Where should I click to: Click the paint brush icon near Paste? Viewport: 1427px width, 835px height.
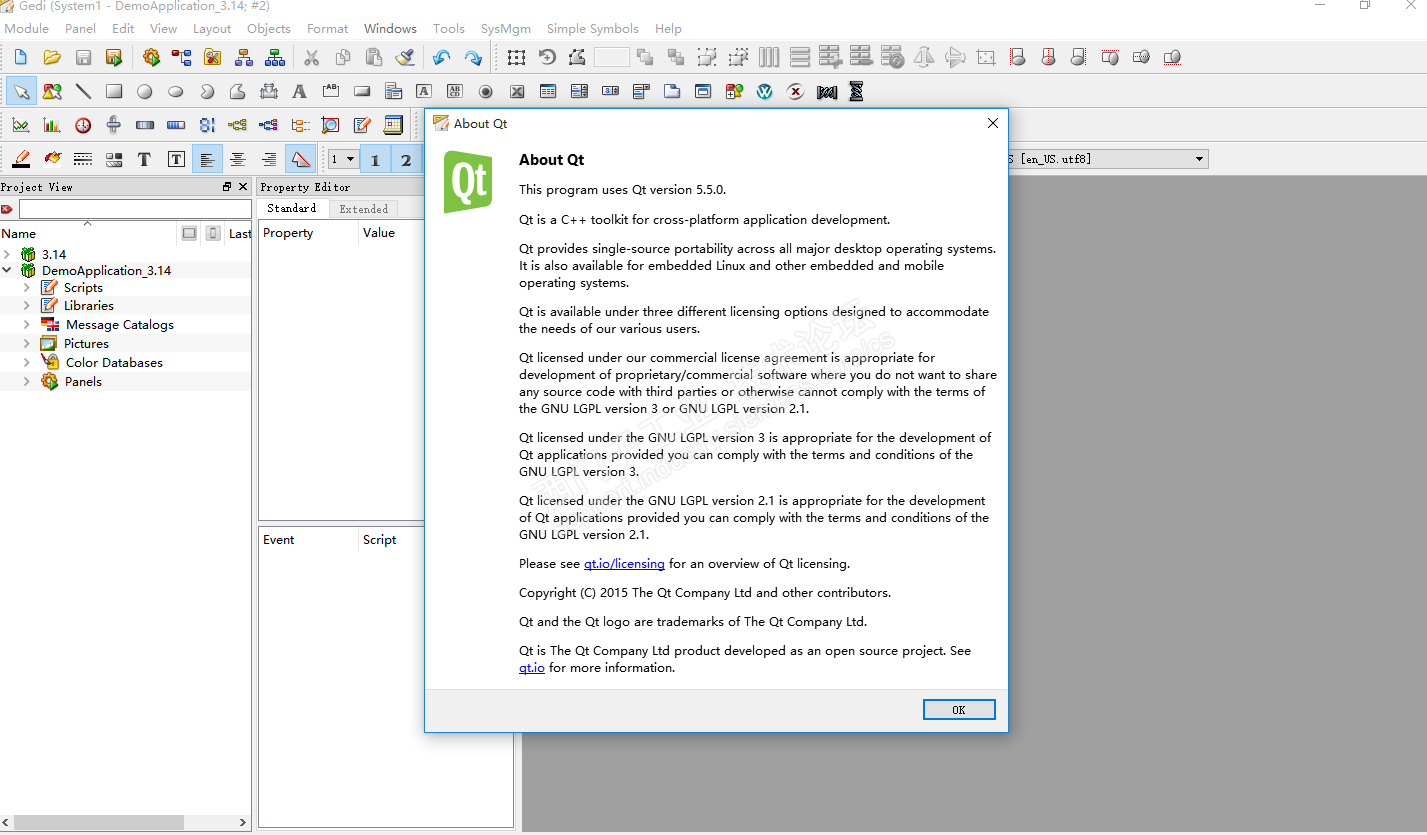coord(405,57)
